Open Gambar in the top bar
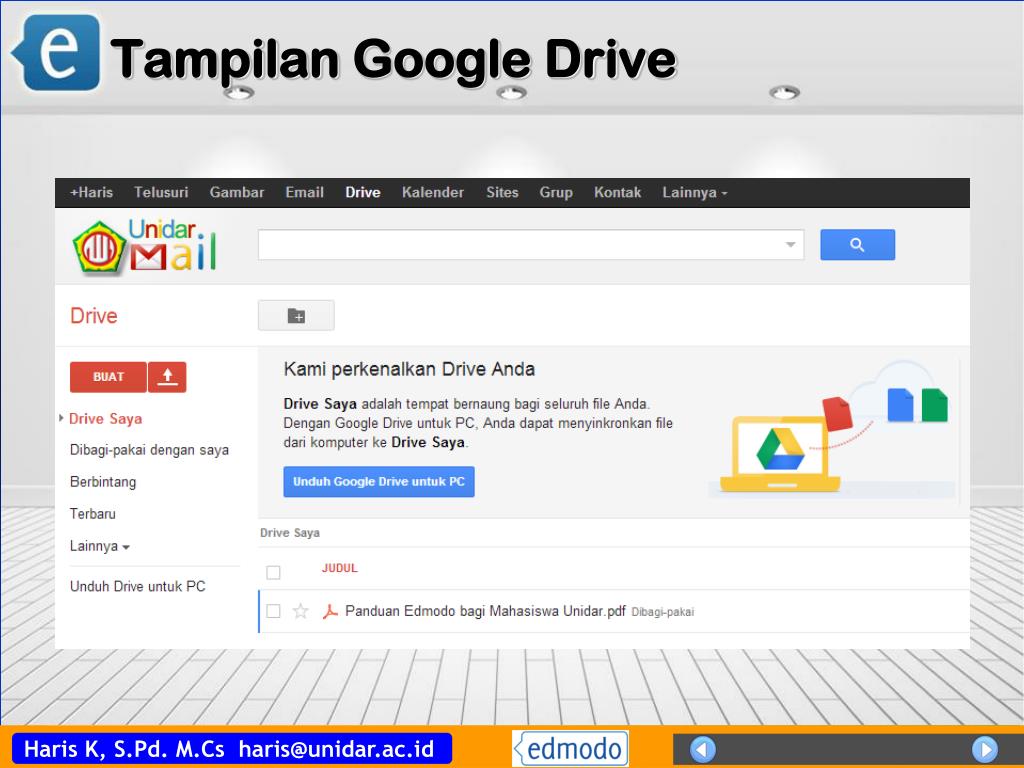 [237, 193]
